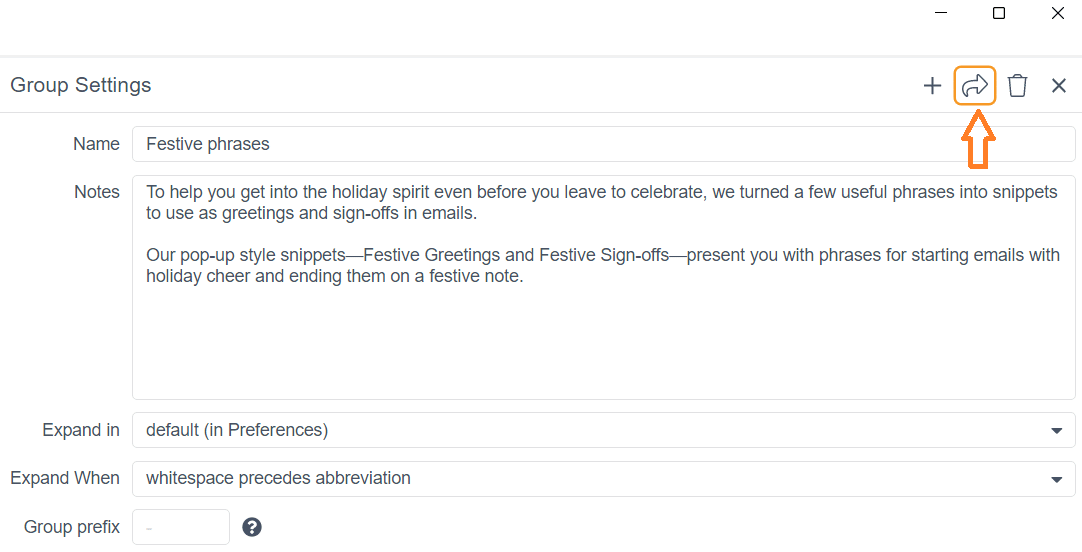The width and height of the screenshot is (1082, 552).
Task: Click the arrow on the Expand When dropdown
Action: (1056, 480)
